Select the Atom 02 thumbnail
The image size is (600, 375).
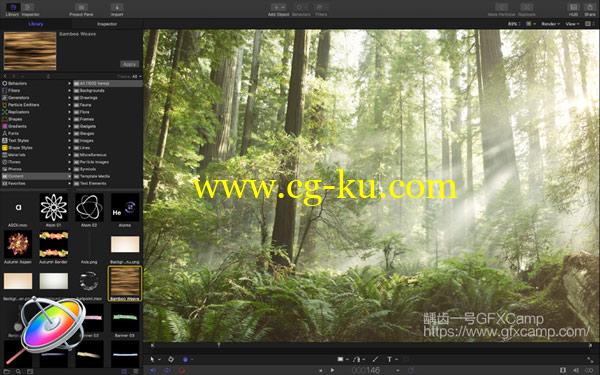[89, 207]
